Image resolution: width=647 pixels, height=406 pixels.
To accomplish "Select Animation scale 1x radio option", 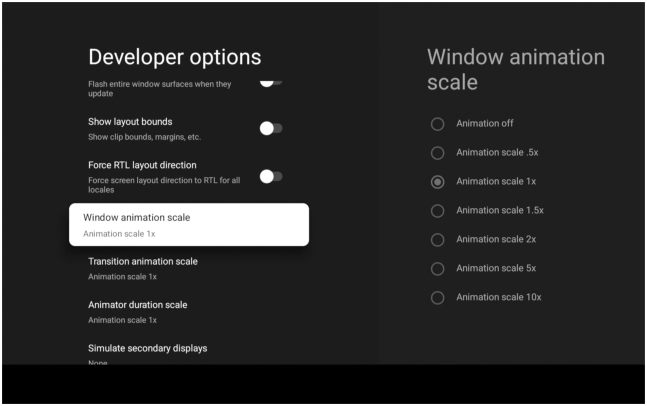I will [x=437, y=181].
